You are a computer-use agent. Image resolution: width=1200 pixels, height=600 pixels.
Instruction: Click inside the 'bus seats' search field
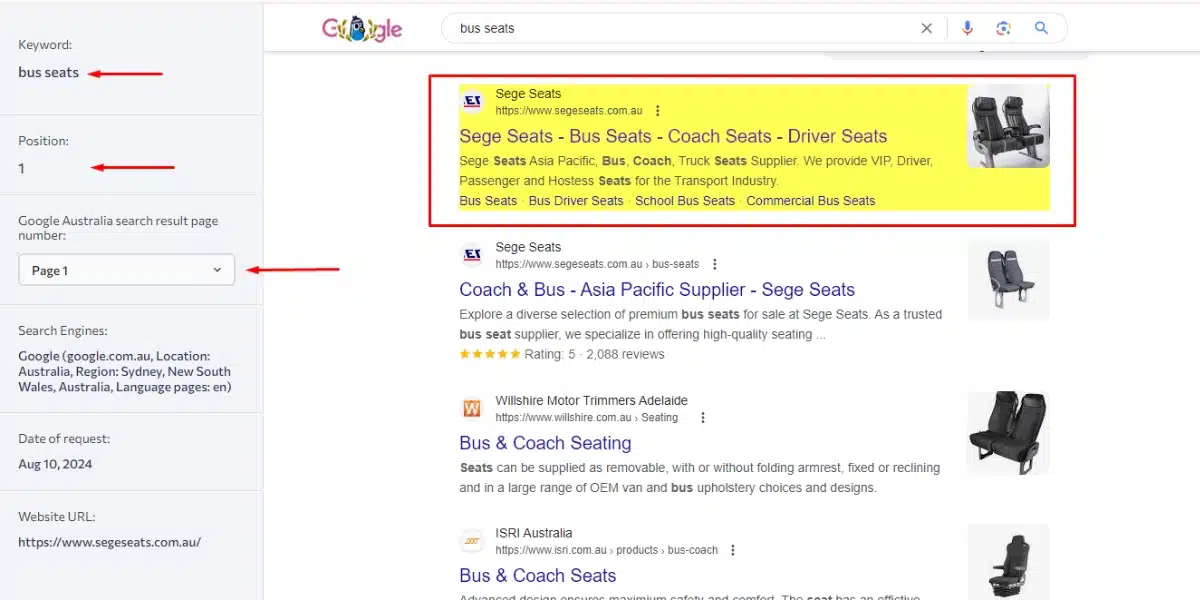click(680, 28)
